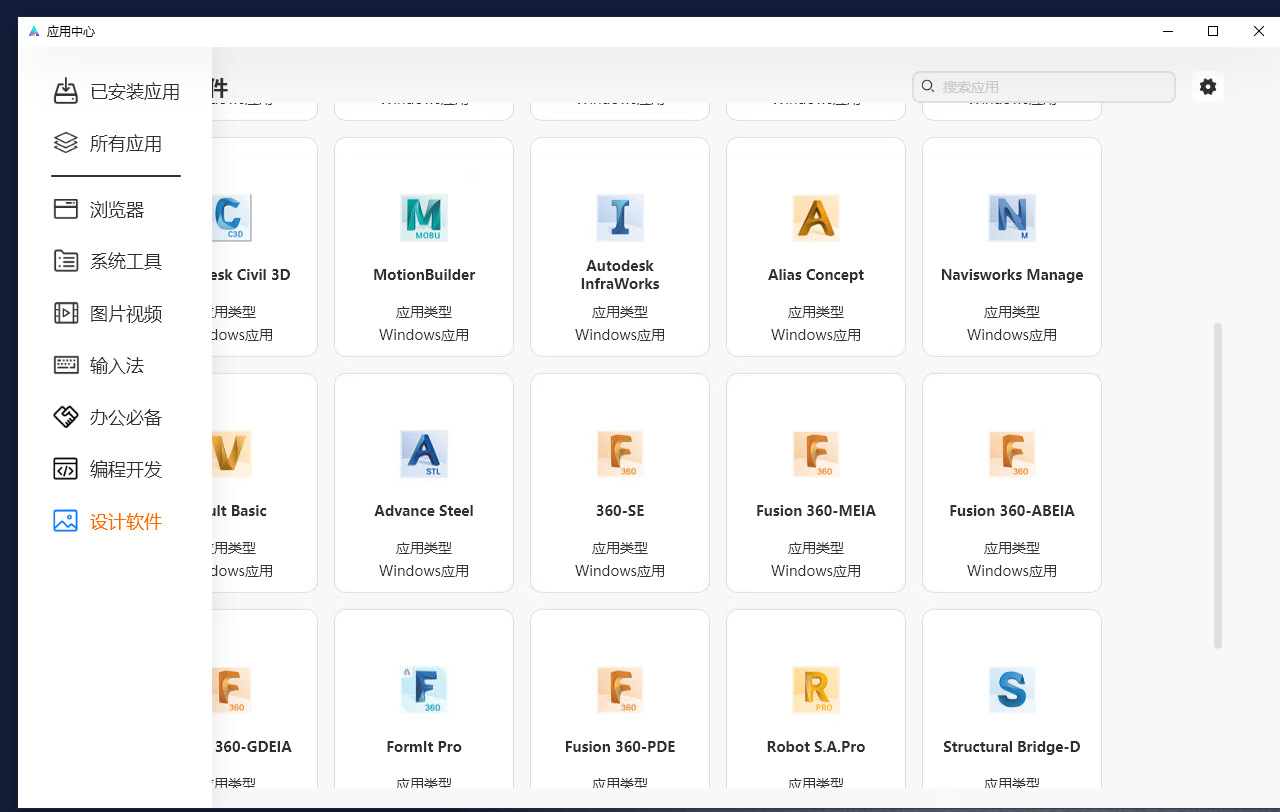Click the Fusion 360-ABEIA title text
The width and height of the screenshot is (1280, 812).
click(x=1012, y=511)
